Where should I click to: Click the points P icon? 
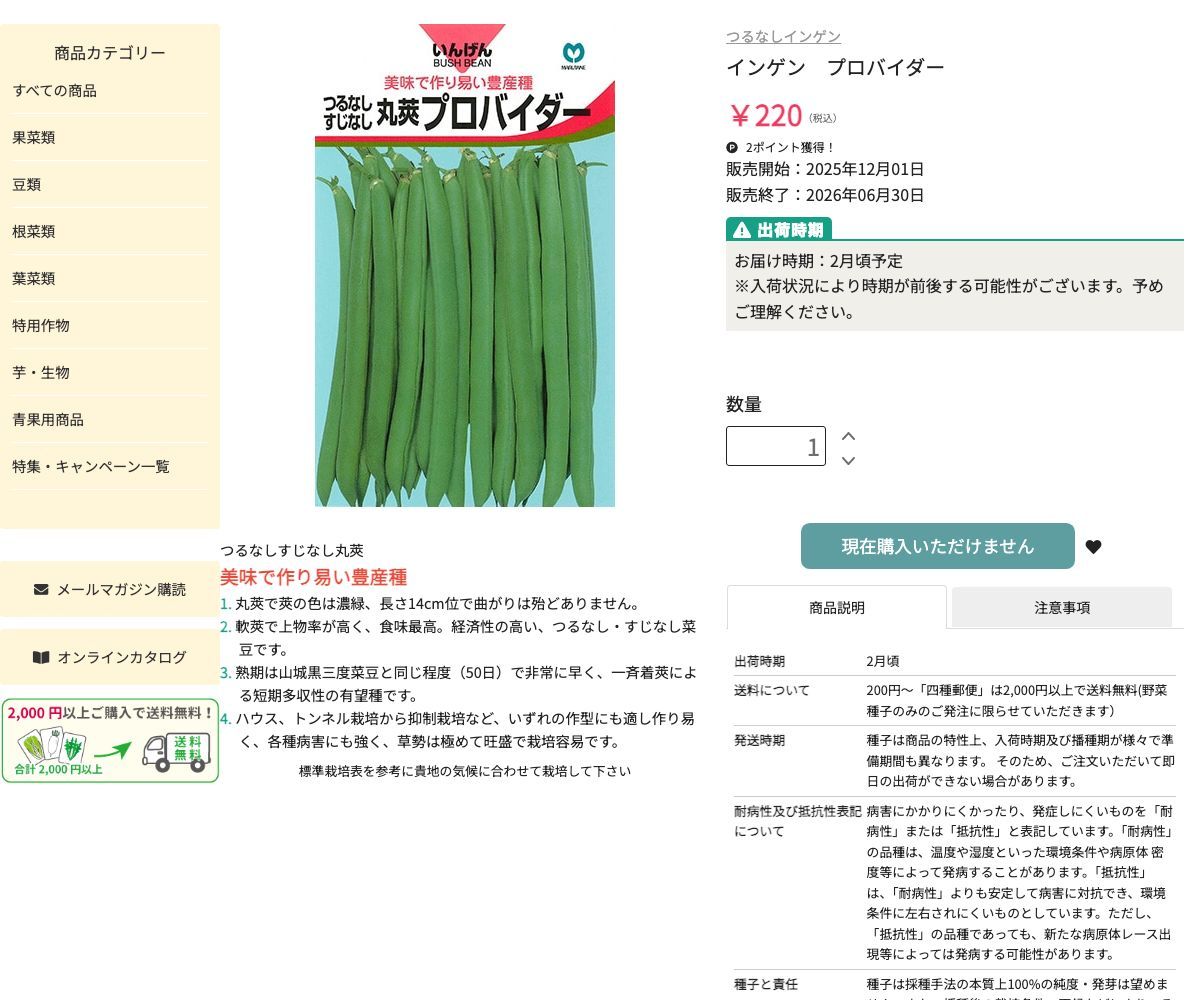coord(732,147)
